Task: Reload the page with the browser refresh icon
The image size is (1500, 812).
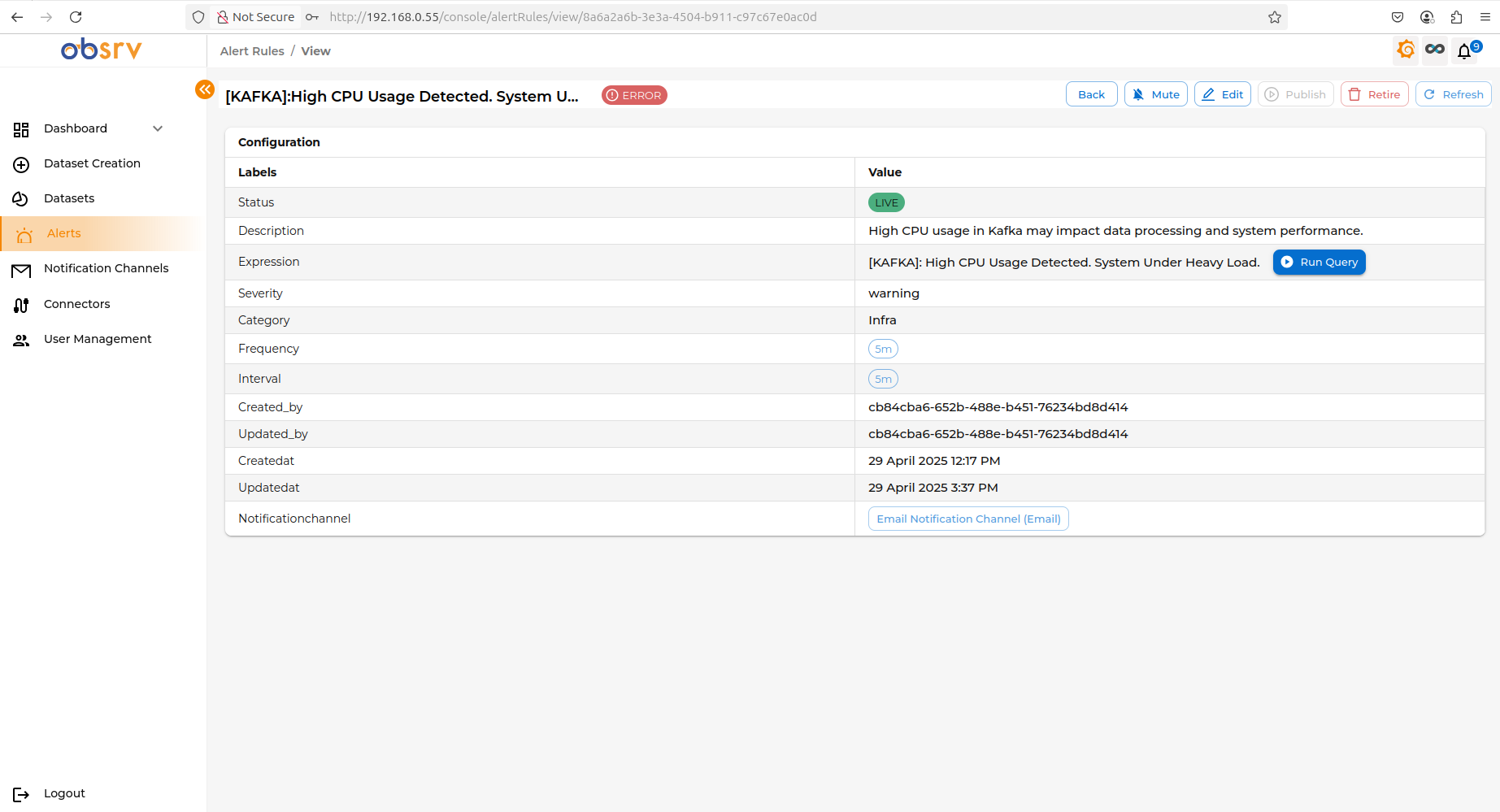Action: click(76, 17)
